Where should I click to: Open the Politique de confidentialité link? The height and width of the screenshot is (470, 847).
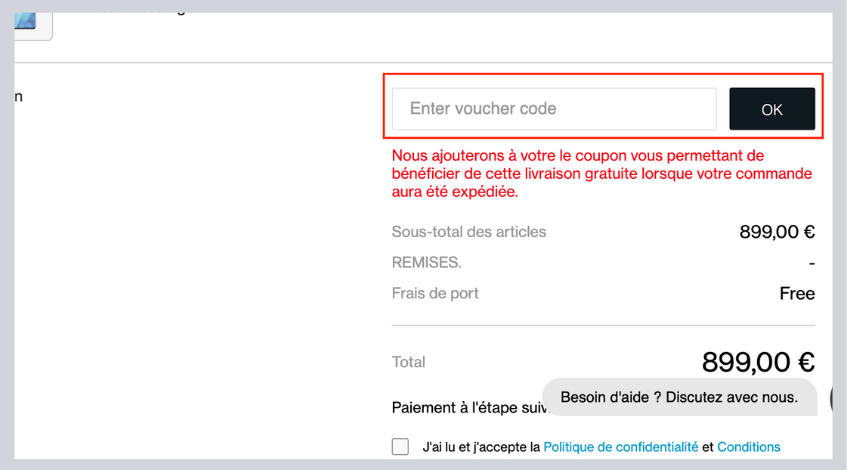pos(620,447)
